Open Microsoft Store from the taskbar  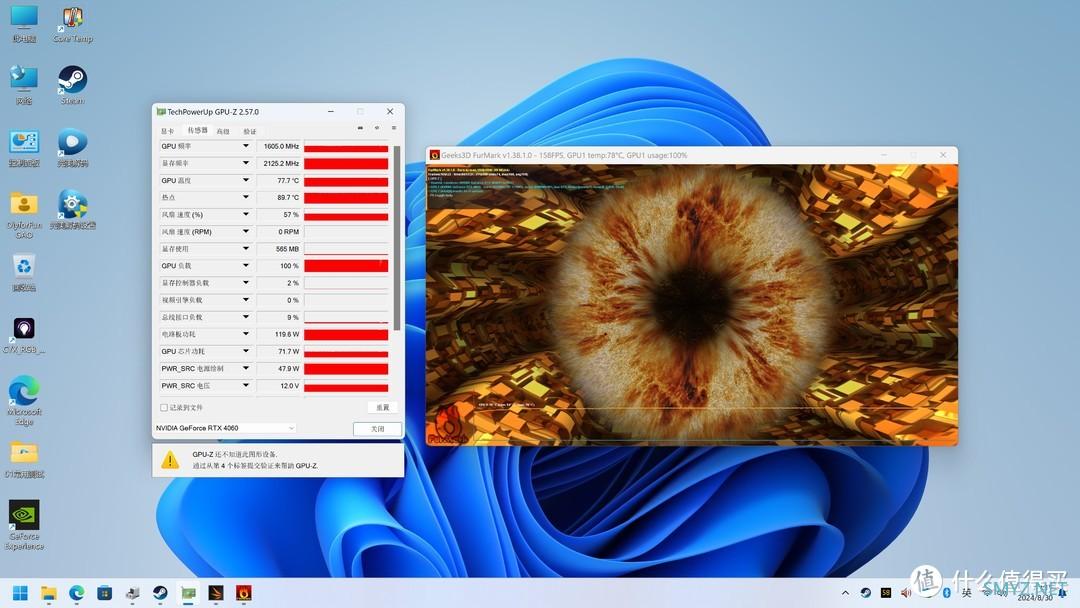[105, 593]
